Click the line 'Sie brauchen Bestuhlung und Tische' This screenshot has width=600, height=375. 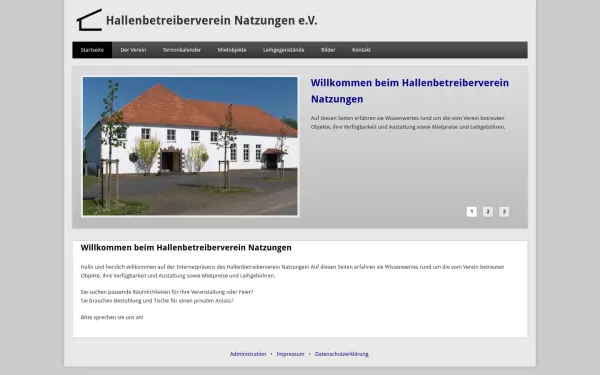pyautogui.click(x=157, y=301)
